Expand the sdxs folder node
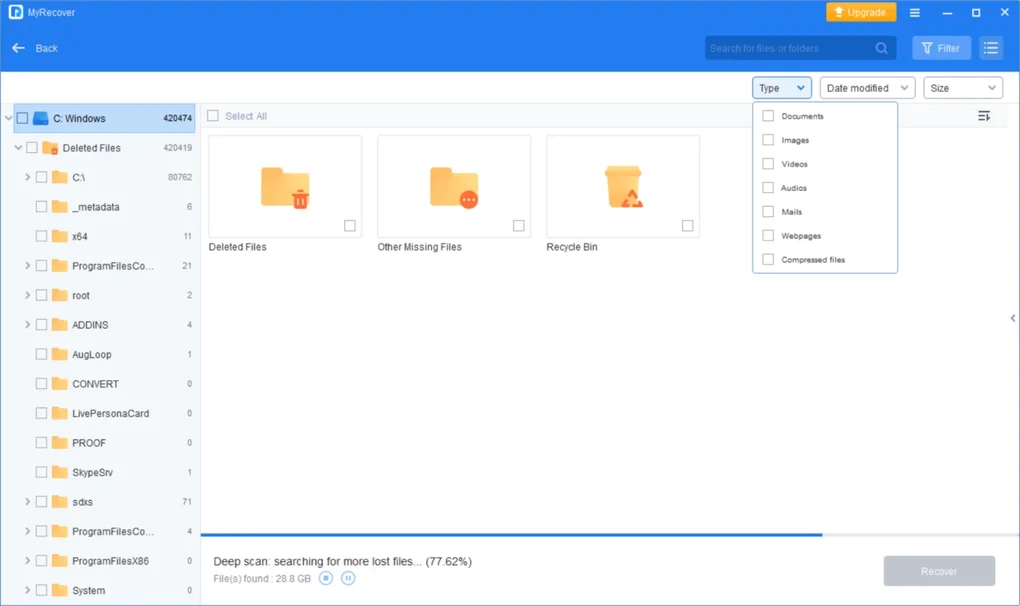This screenshot has height=606, width=1020. pyautogui.click(x=27, y=502)
